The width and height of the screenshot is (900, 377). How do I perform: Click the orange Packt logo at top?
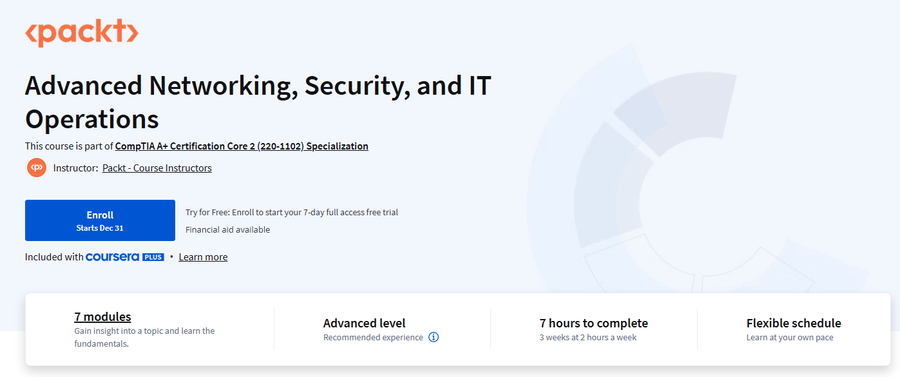point(82,33)
